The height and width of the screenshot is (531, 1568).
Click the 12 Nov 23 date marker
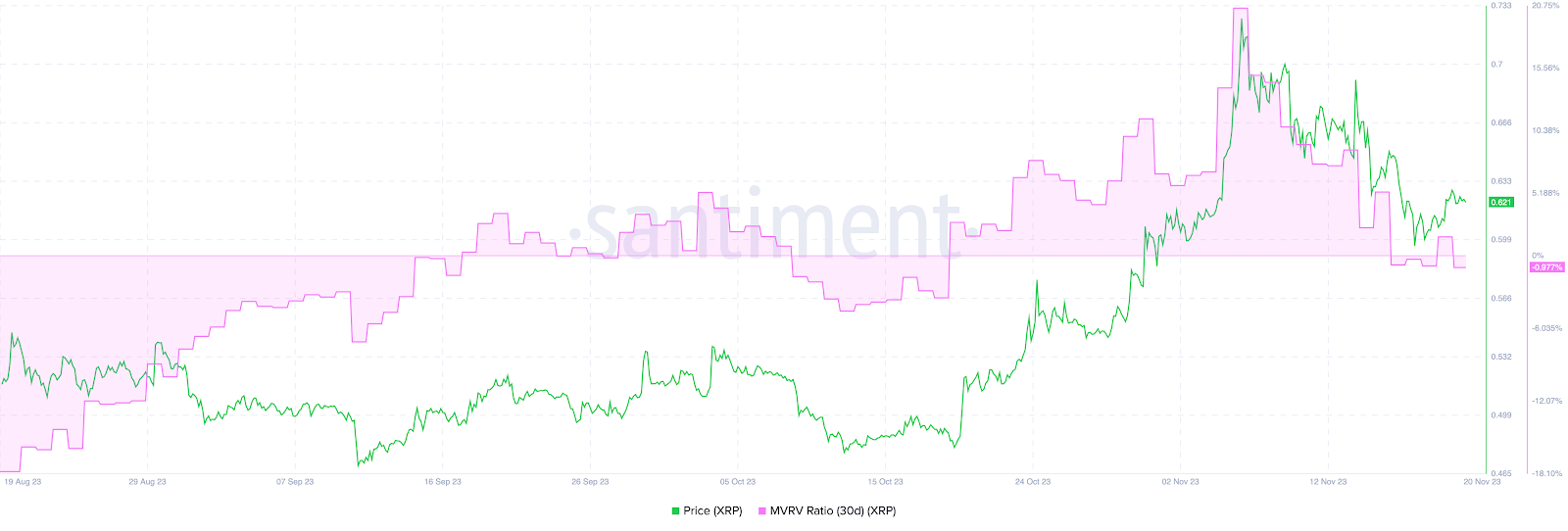[1328, 482]
